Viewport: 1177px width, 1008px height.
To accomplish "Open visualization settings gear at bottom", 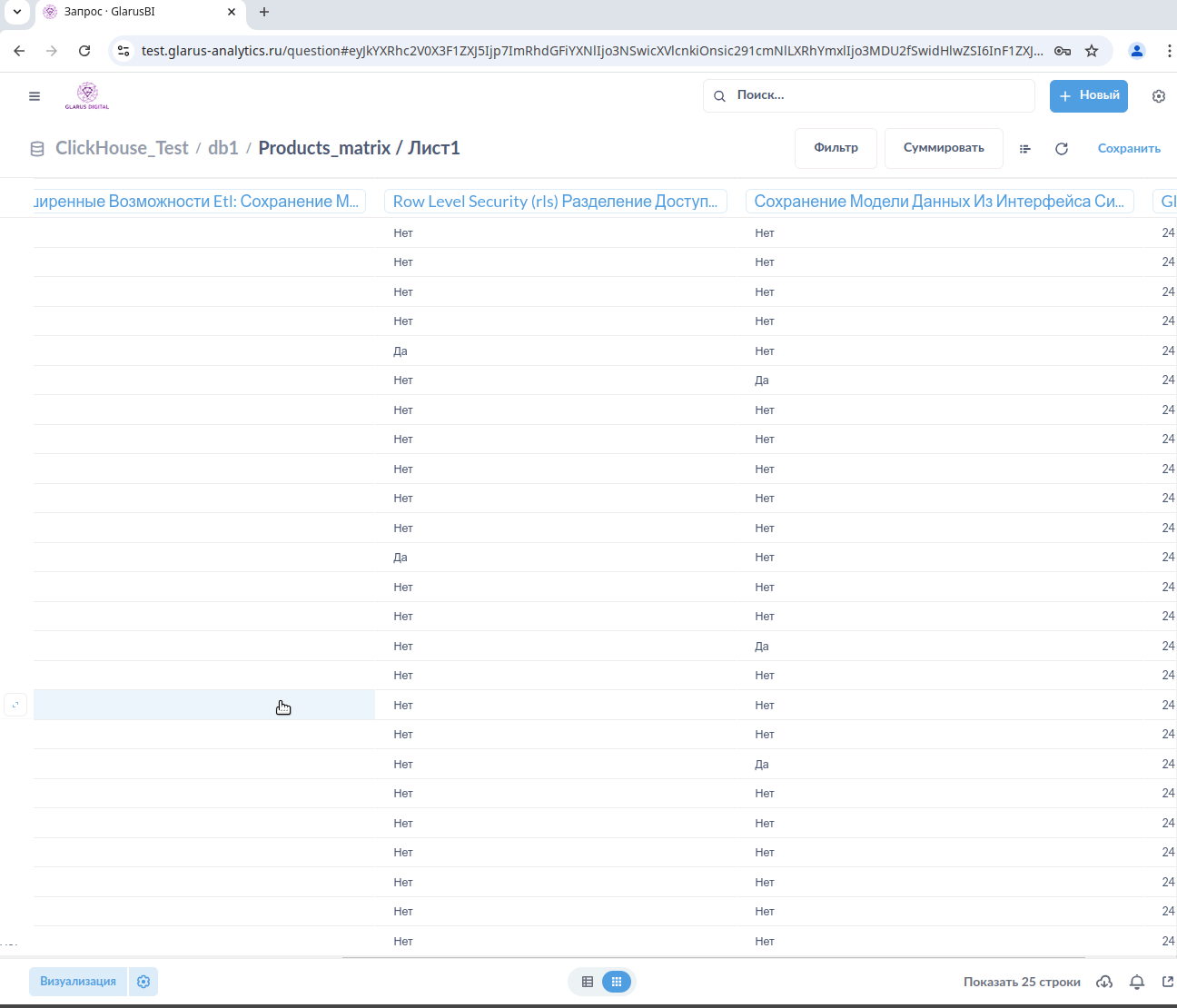I will 143,982.
